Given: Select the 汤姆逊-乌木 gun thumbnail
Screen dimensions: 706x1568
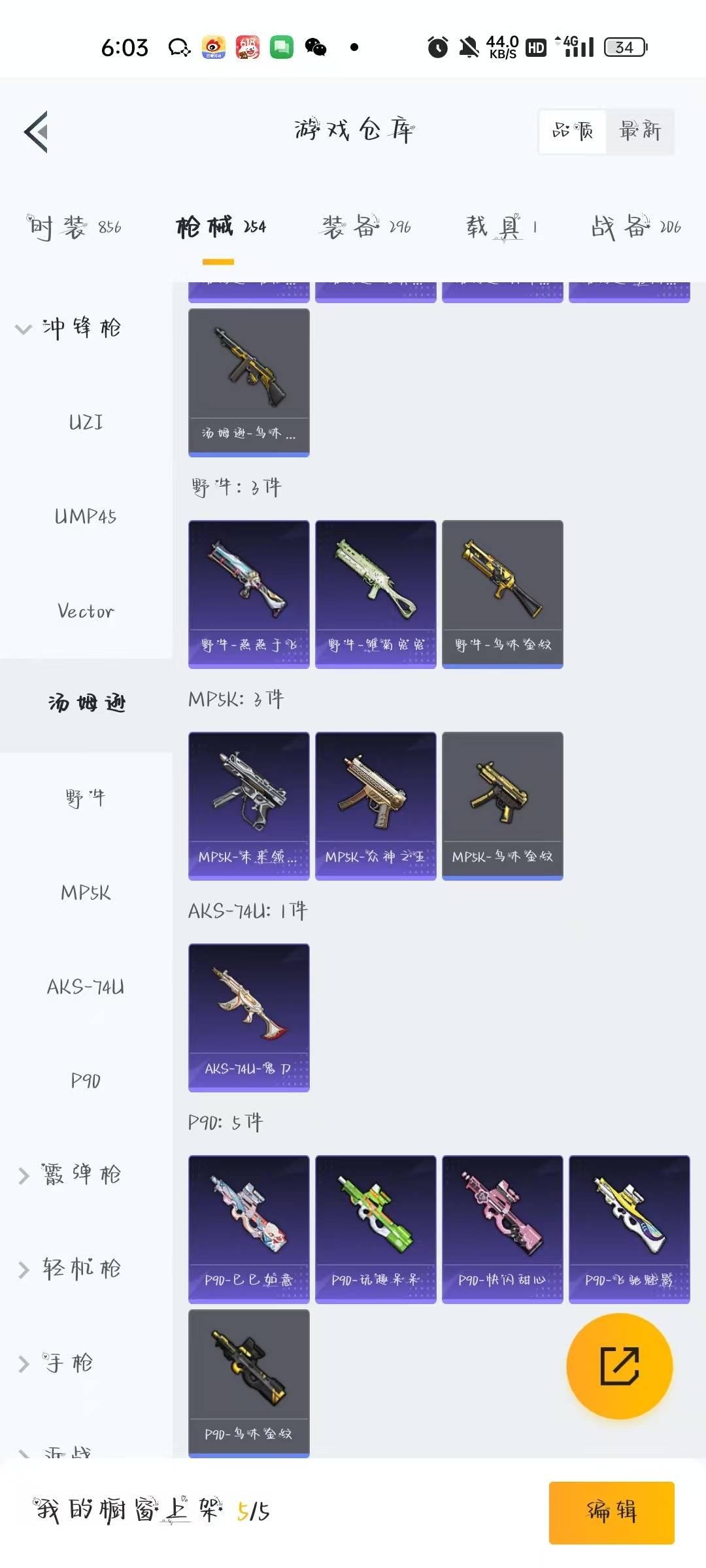Looking at the screenshot, I should [x=248, y=382].
